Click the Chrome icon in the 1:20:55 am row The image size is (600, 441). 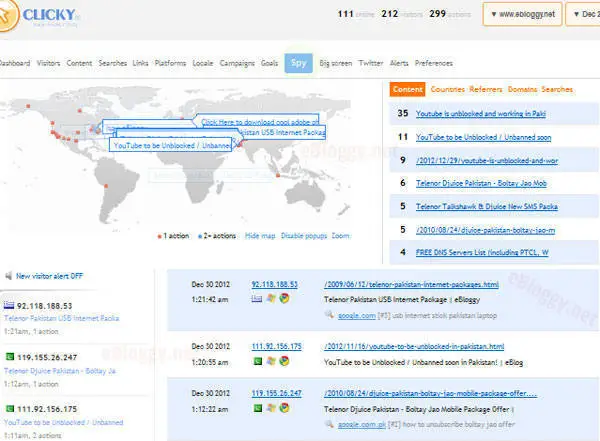click(284, 361)
